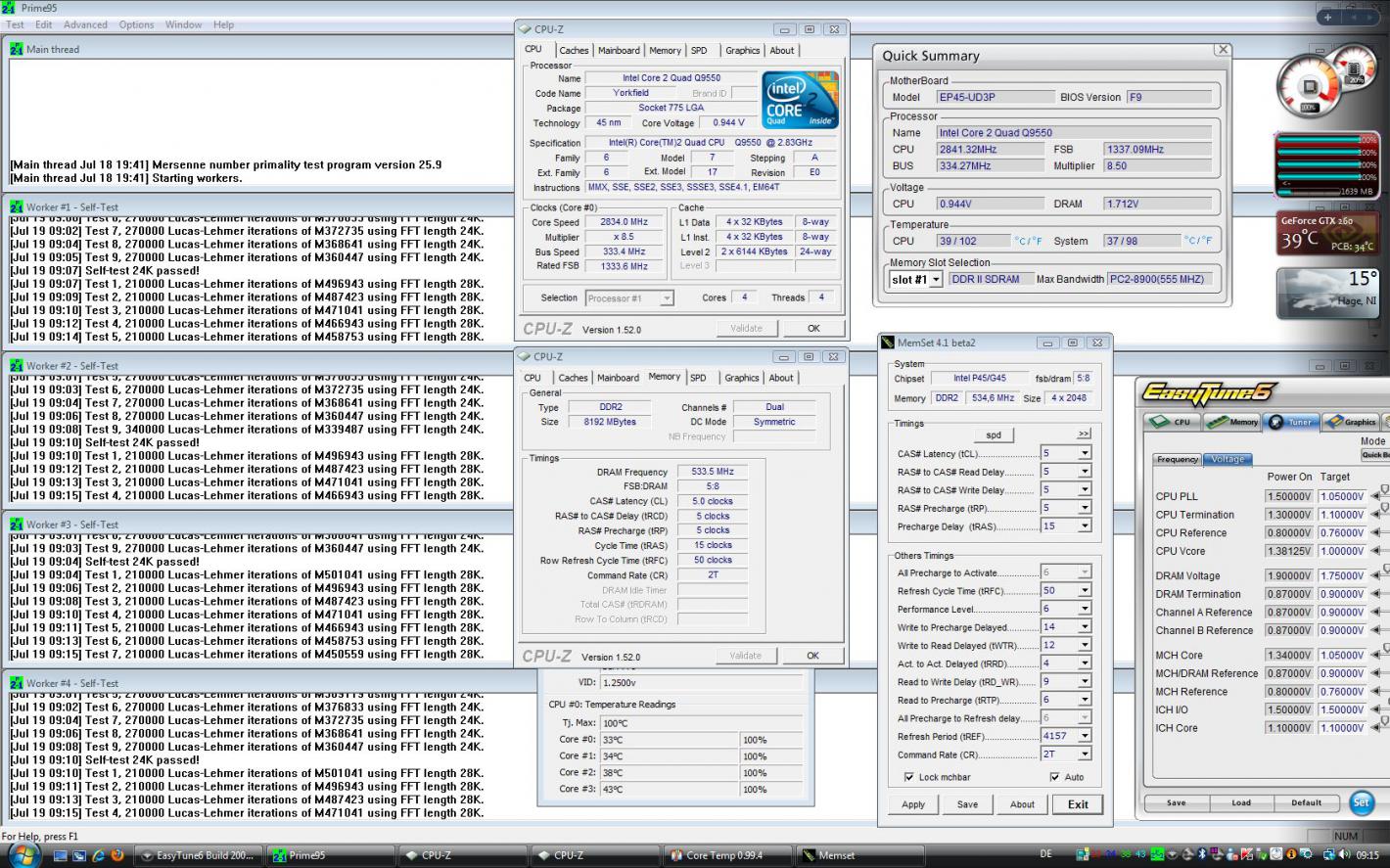The width and height of the screenshot is (1390, 868).
Task: Launch Firefox from the Quick Launch bar
Action: [x=117, y=855]
